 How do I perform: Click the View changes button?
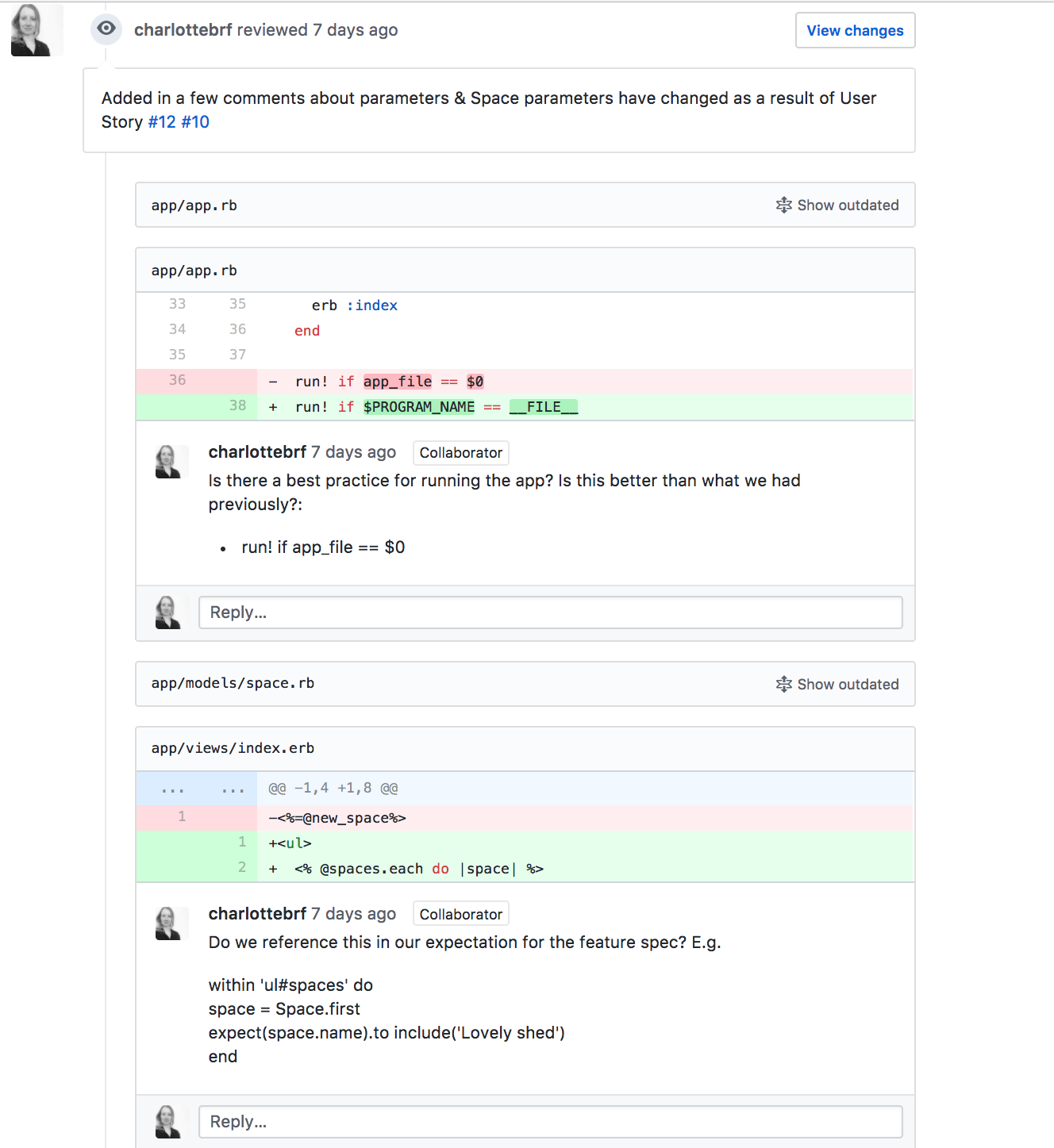coord(855,30)
